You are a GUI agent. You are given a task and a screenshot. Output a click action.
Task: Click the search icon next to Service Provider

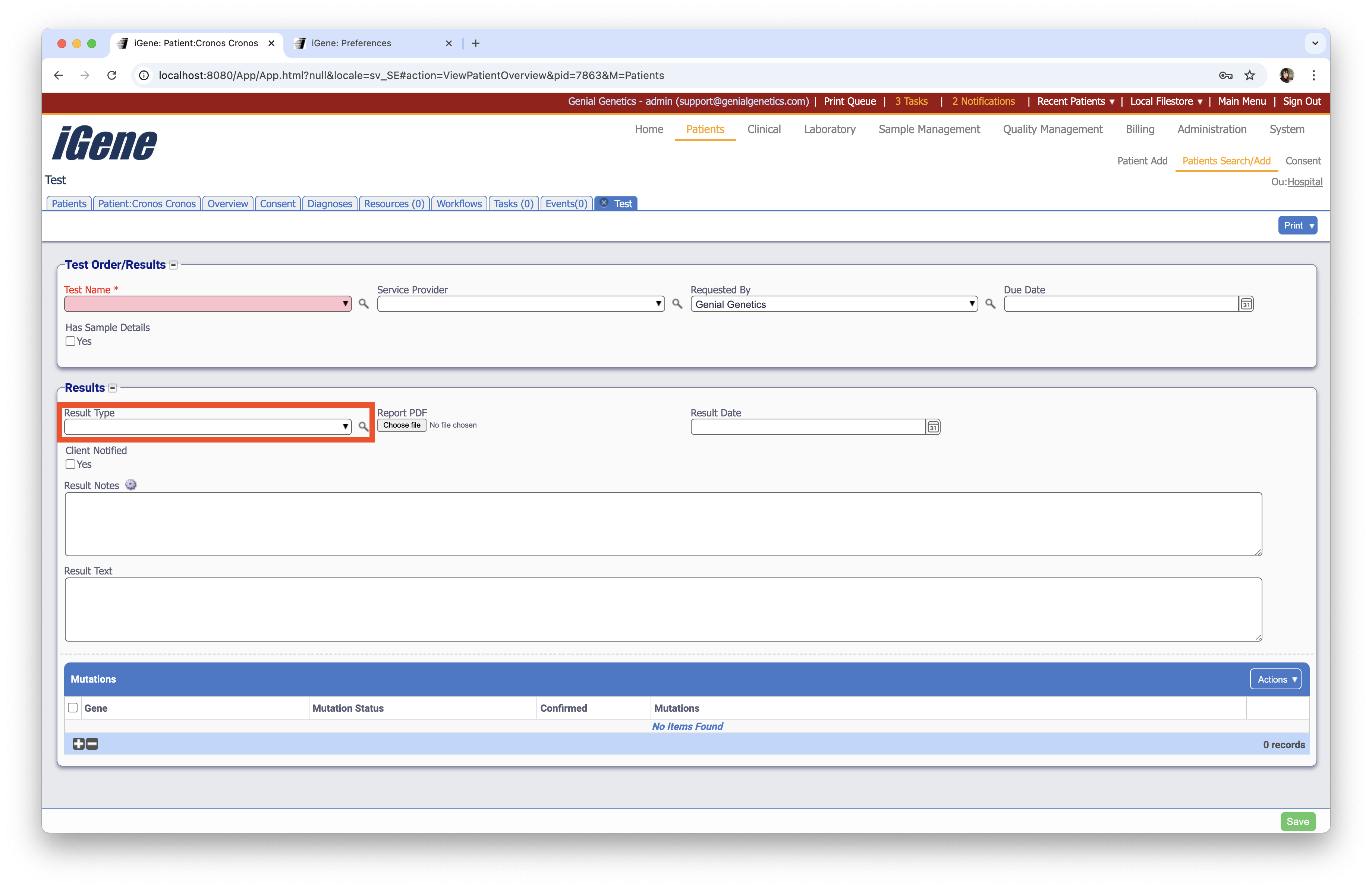tap(677, 304)
